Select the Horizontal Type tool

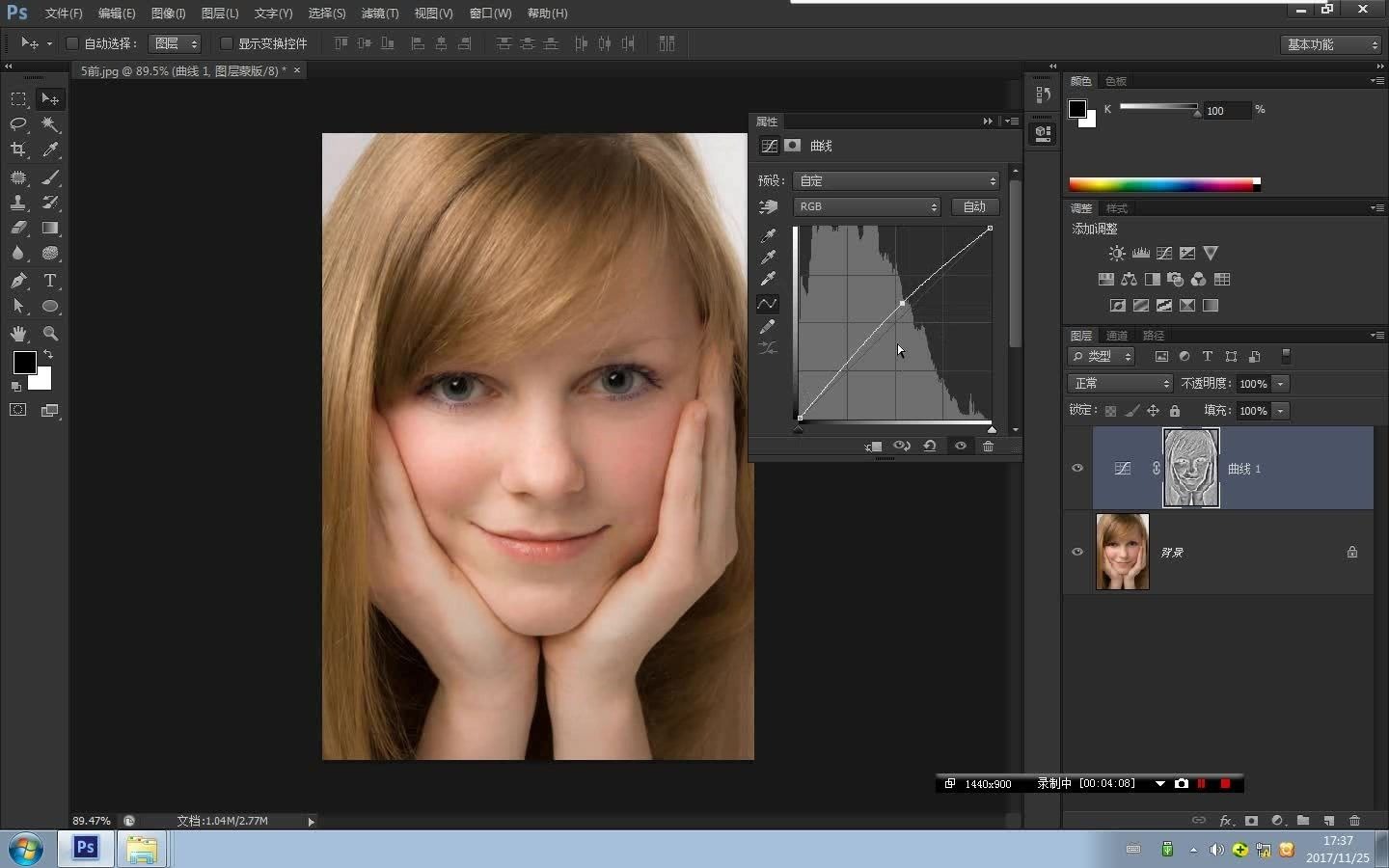click(50, 281)
